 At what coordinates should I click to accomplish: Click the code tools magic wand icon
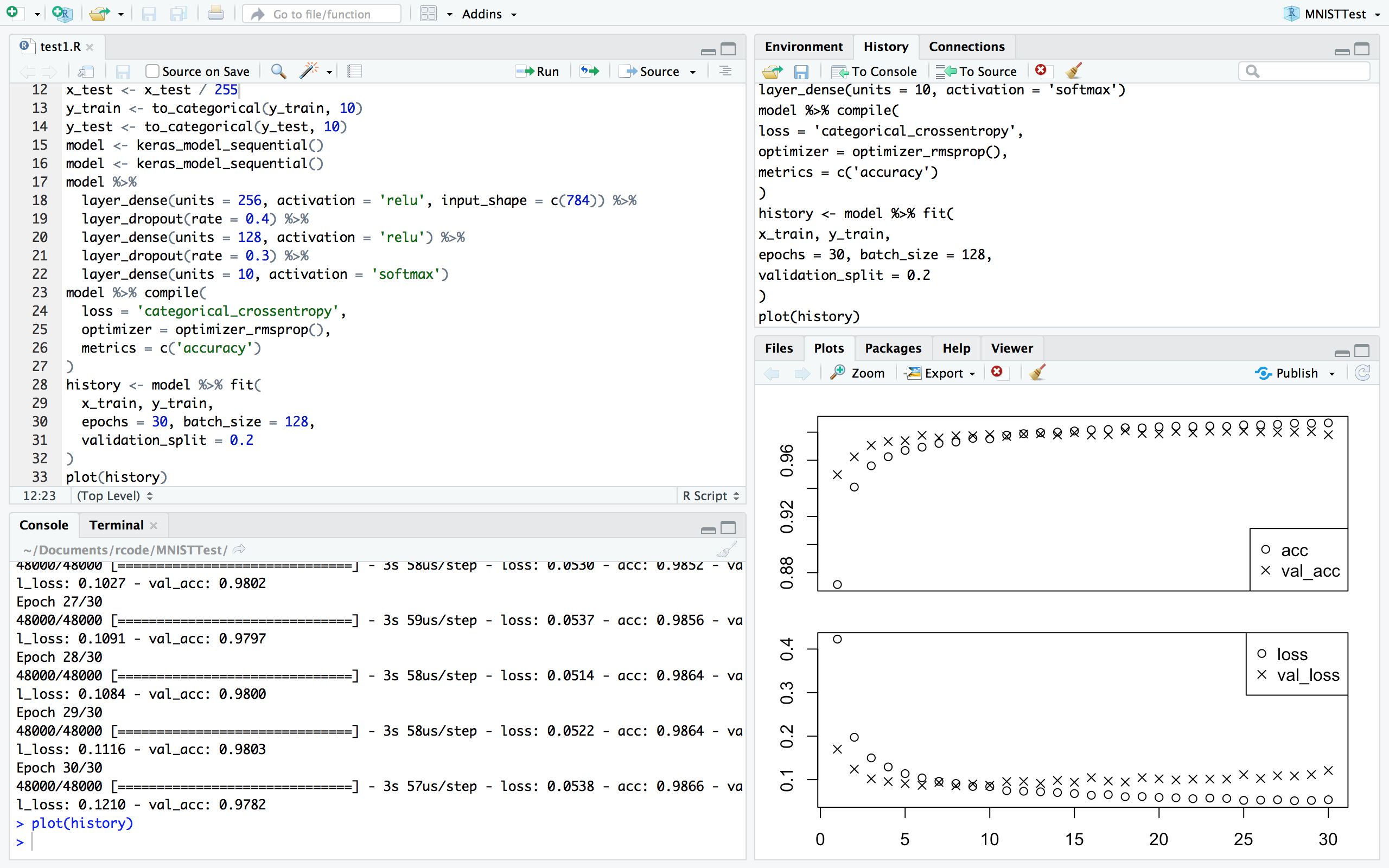point(308,71)
